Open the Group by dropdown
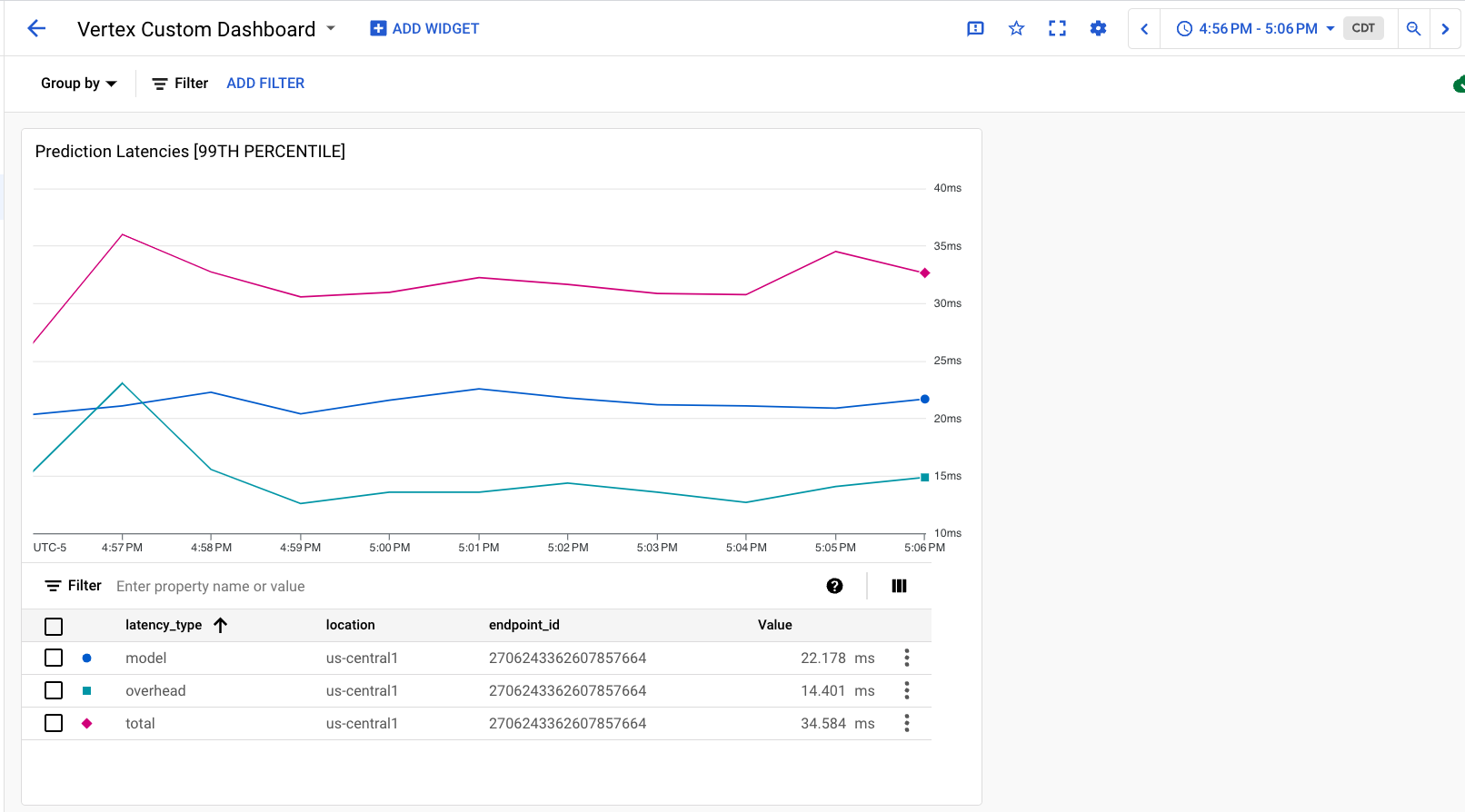 coord(78,84)
